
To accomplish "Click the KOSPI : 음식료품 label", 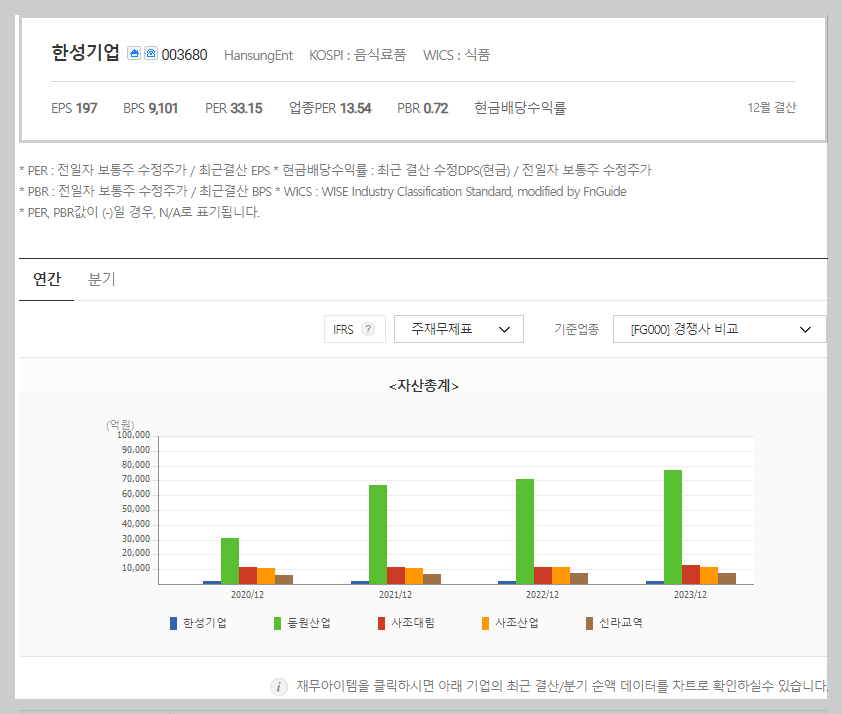I will pyautogui.click(x=358, y=55).
